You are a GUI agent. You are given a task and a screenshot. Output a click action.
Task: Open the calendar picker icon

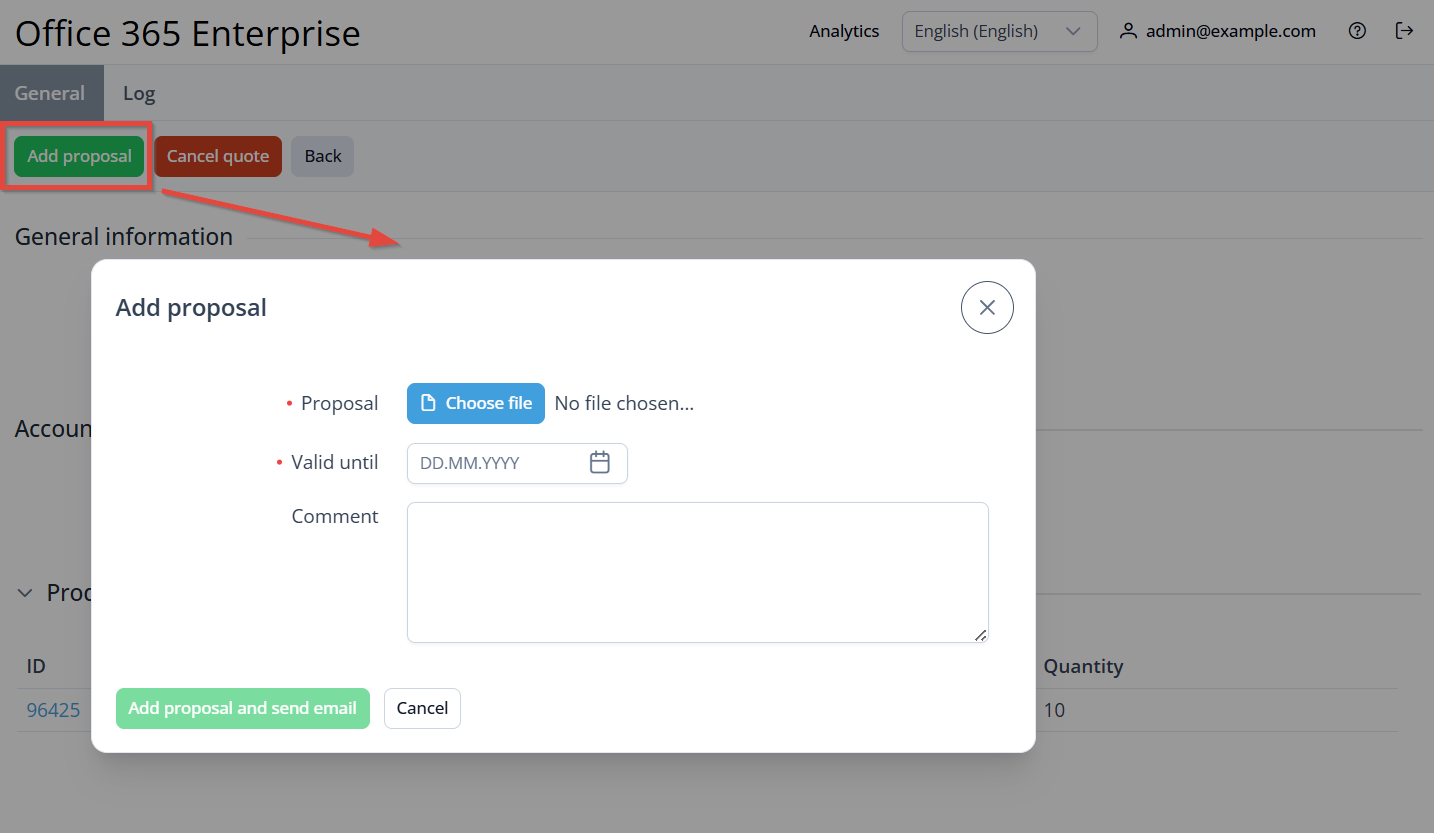point(600,462)
